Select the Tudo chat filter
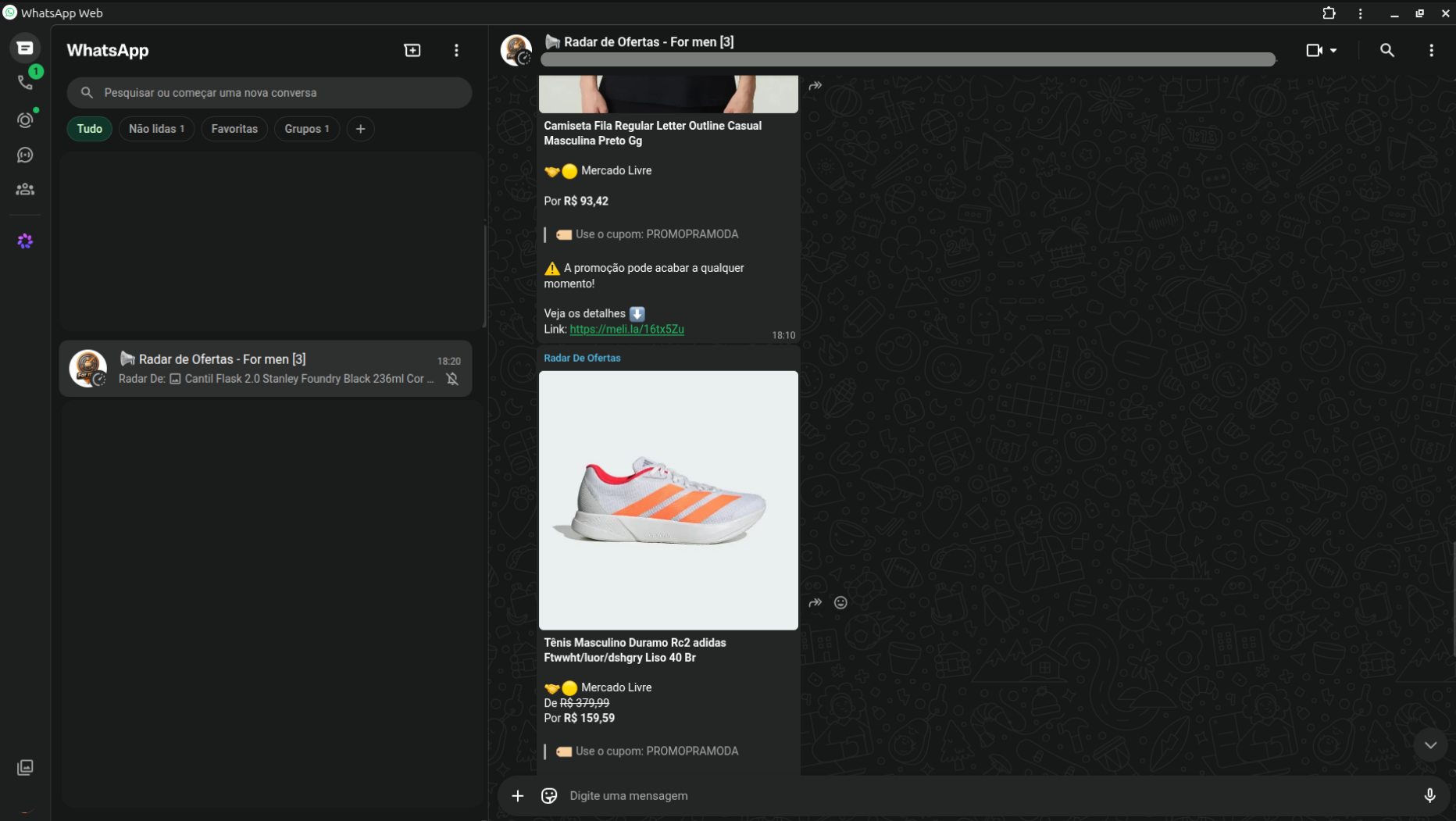The image size is (1456, 821). coord(90,129)
